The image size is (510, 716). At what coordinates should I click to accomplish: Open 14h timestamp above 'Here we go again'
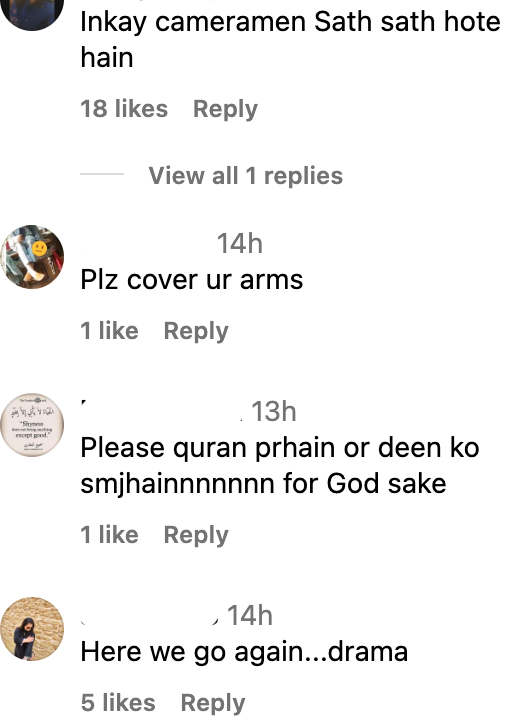click(250, 616)
